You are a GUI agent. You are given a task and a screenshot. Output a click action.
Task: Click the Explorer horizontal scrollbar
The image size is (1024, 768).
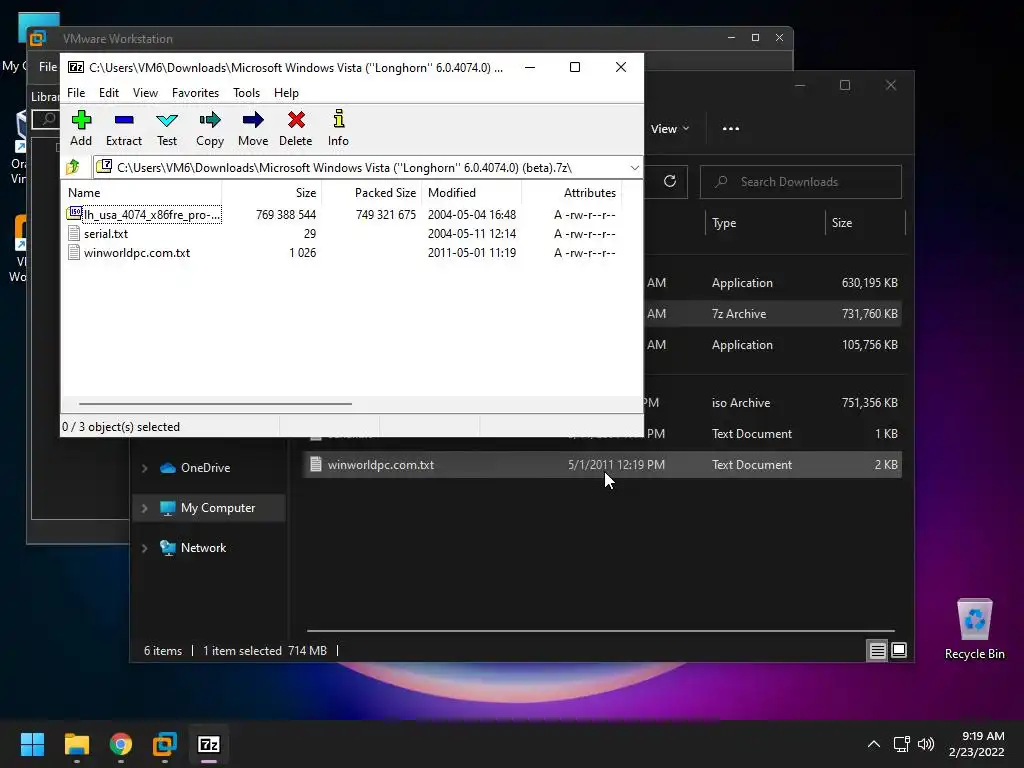click(600, 631)
